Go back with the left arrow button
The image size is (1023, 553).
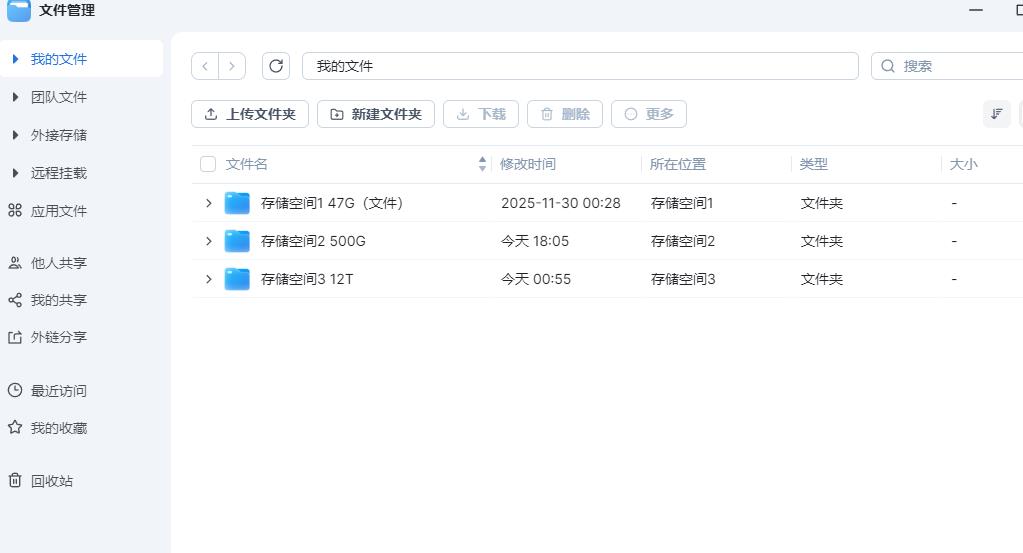[205, 66]
